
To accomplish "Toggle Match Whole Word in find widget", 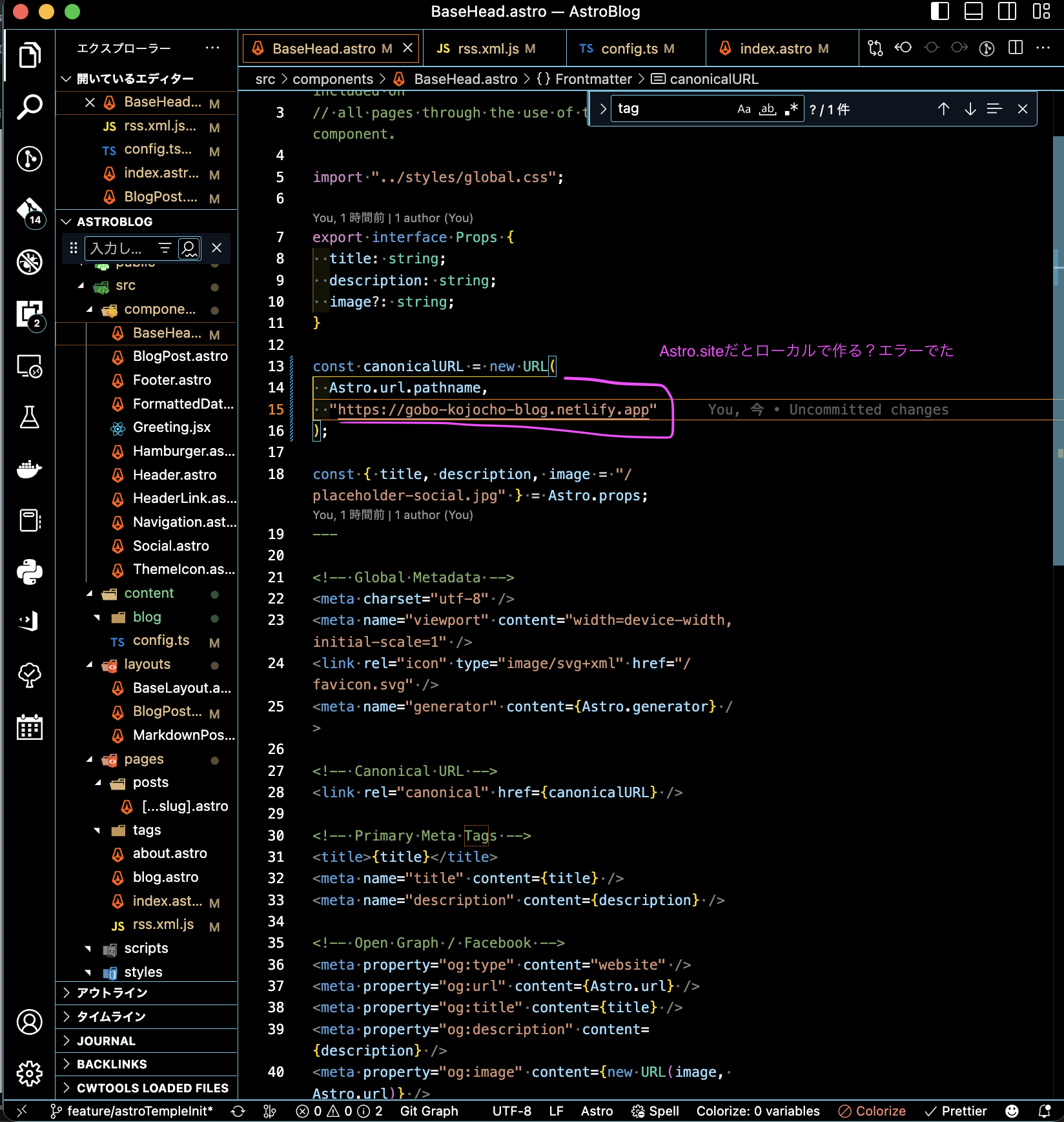I will (x=768, y=109).
